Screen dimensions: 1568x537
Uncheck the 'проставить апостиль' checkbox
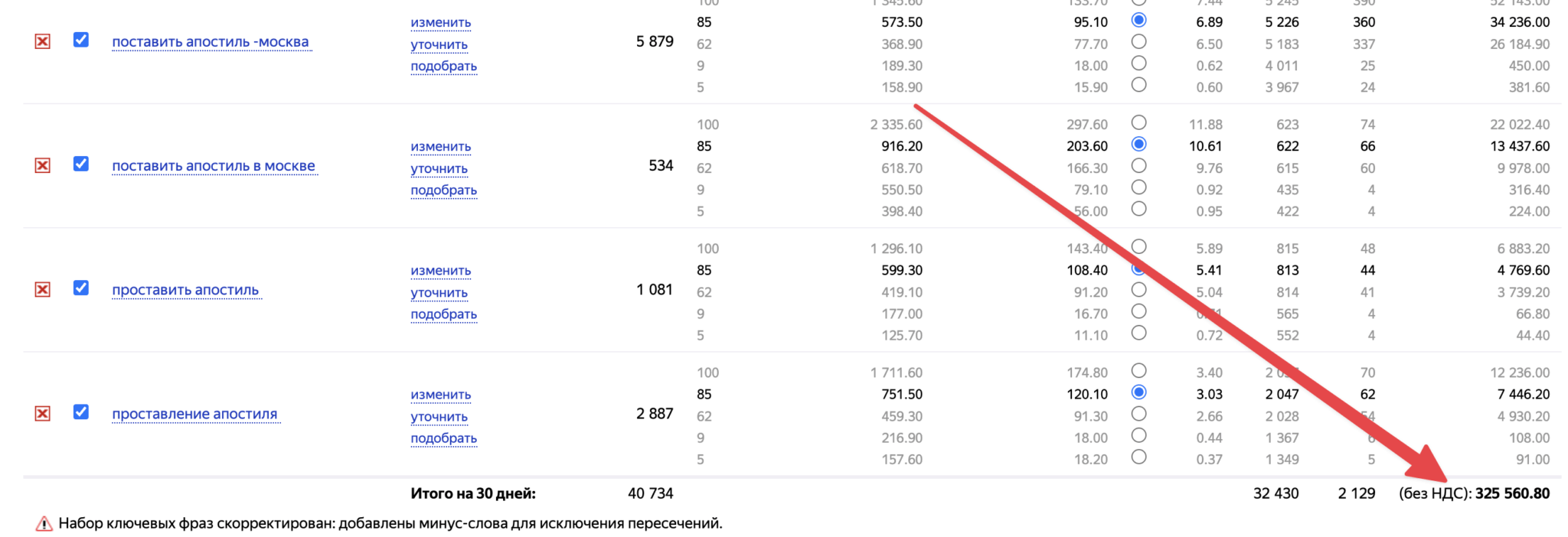click(81, 288)
